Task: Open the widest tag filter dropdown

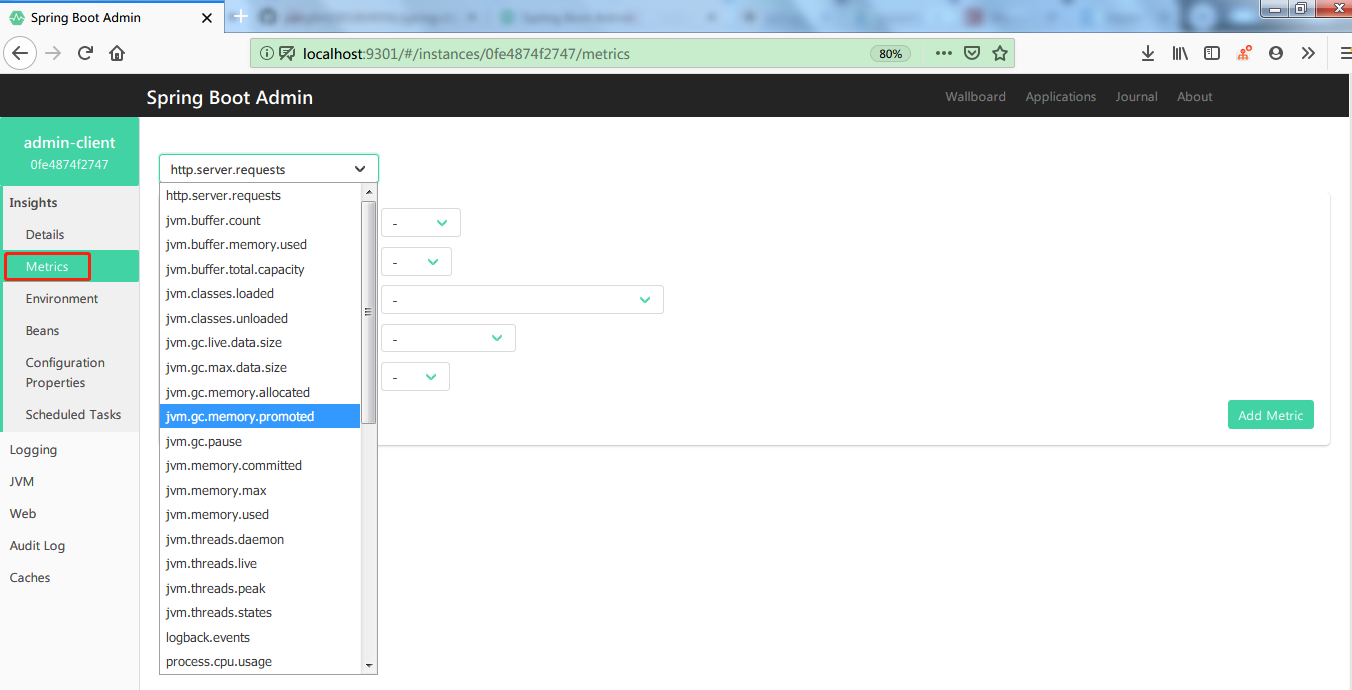Action: [522, 300]
